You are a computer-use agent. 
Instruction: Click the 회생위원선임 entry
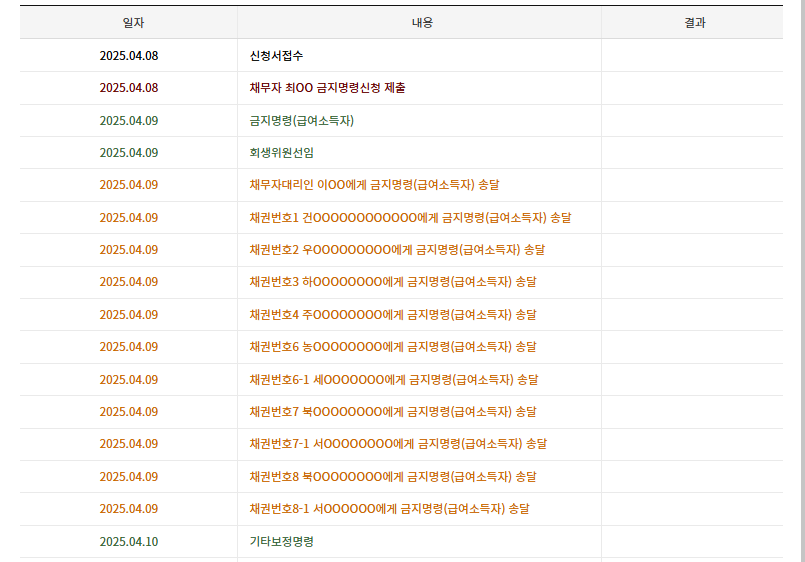[x=281, y=153]
